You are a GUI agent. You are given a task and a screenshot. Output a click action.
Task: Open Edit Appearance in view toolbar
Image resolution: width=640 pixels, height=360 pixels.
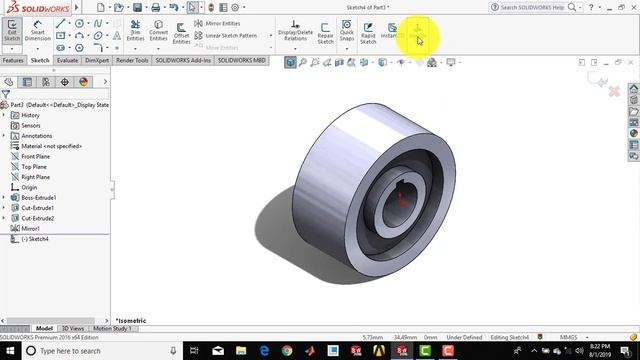[420, 62]
